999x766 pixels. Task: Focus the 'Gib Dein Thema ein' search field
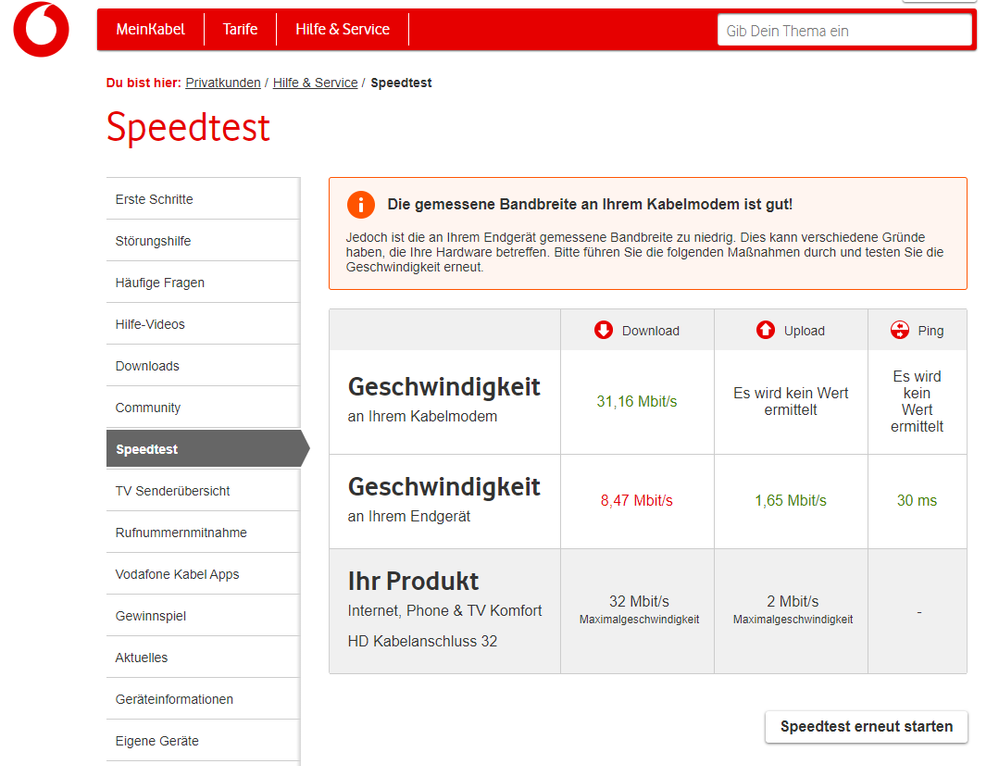pos(844,31)
